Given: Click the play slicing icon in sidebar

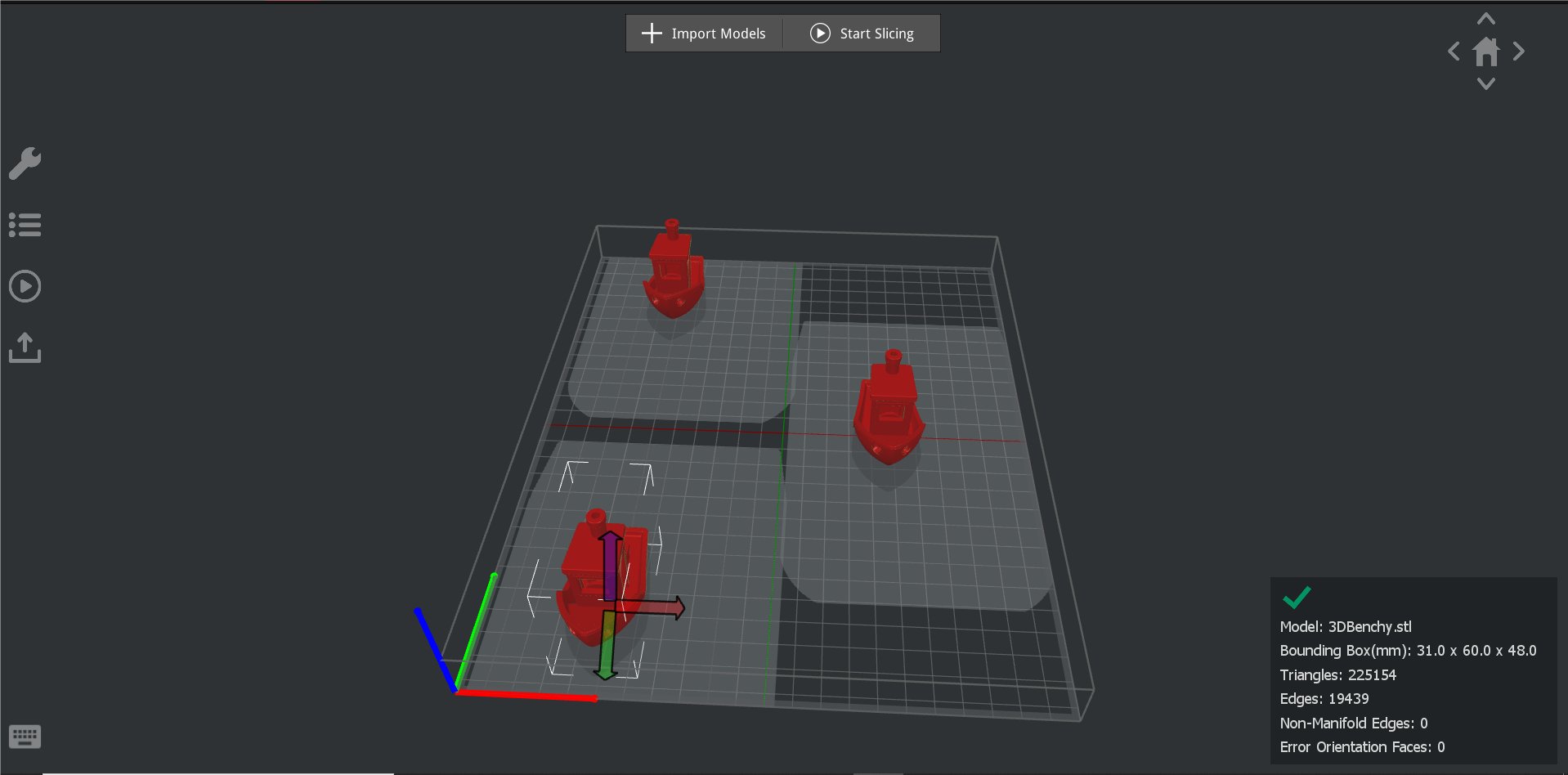Looking at the screenshot, I should click(25, 286).
